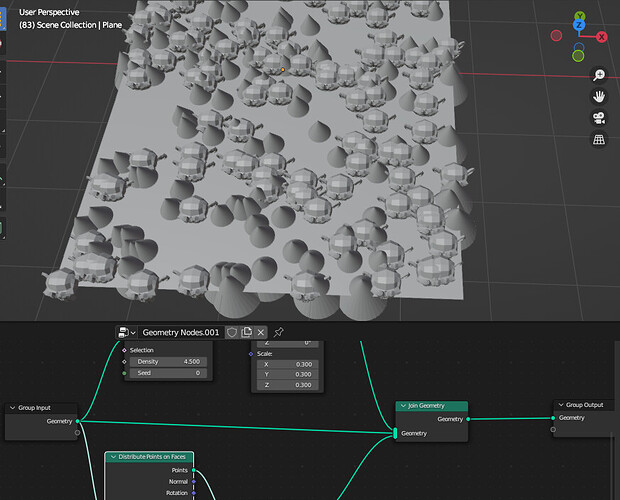Screen dimensions: 620x500
Task: Select Distribute Points on Faces node title
Action: point(152,457)
